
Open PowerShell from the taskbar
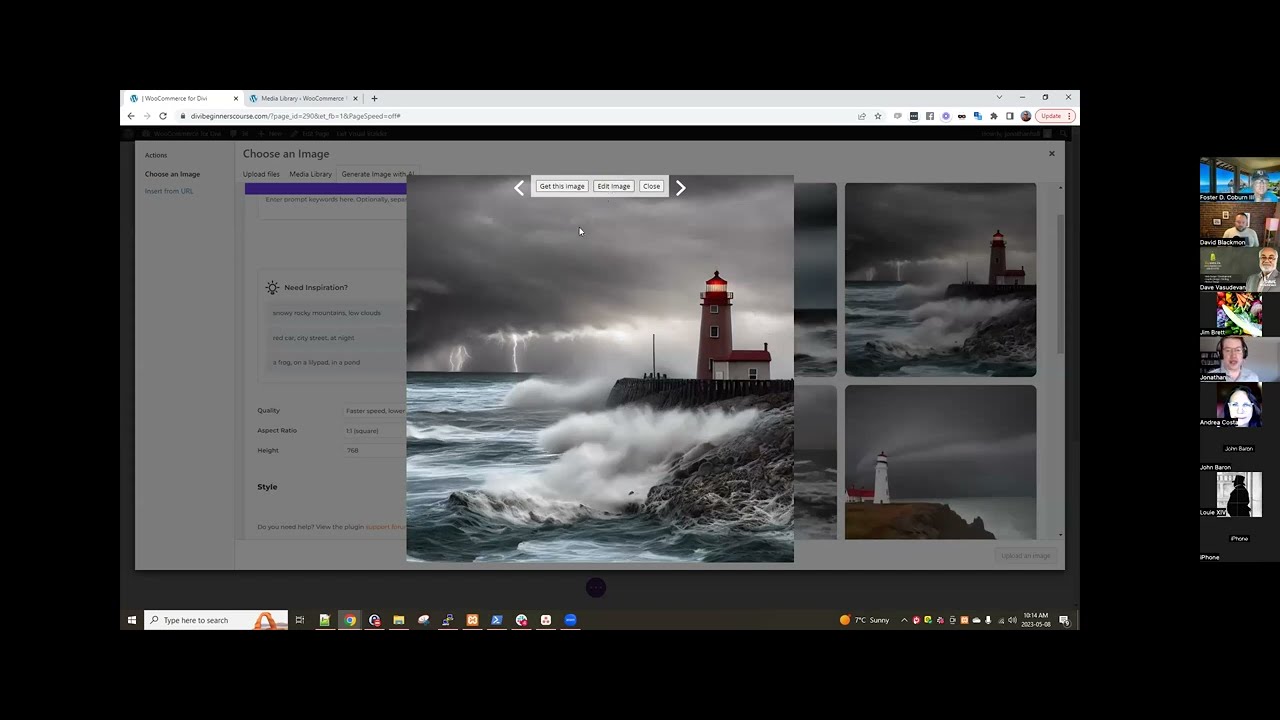(496, 620)
